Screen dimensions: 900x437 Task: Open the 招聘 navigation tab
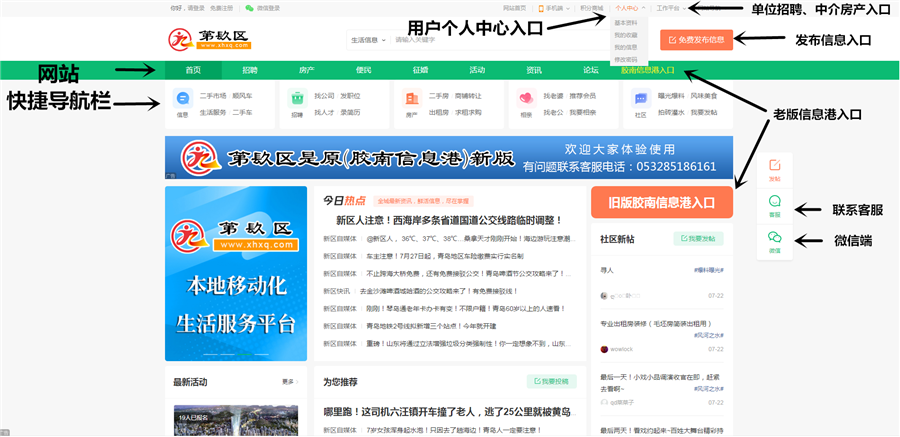[x=250, y=70]
